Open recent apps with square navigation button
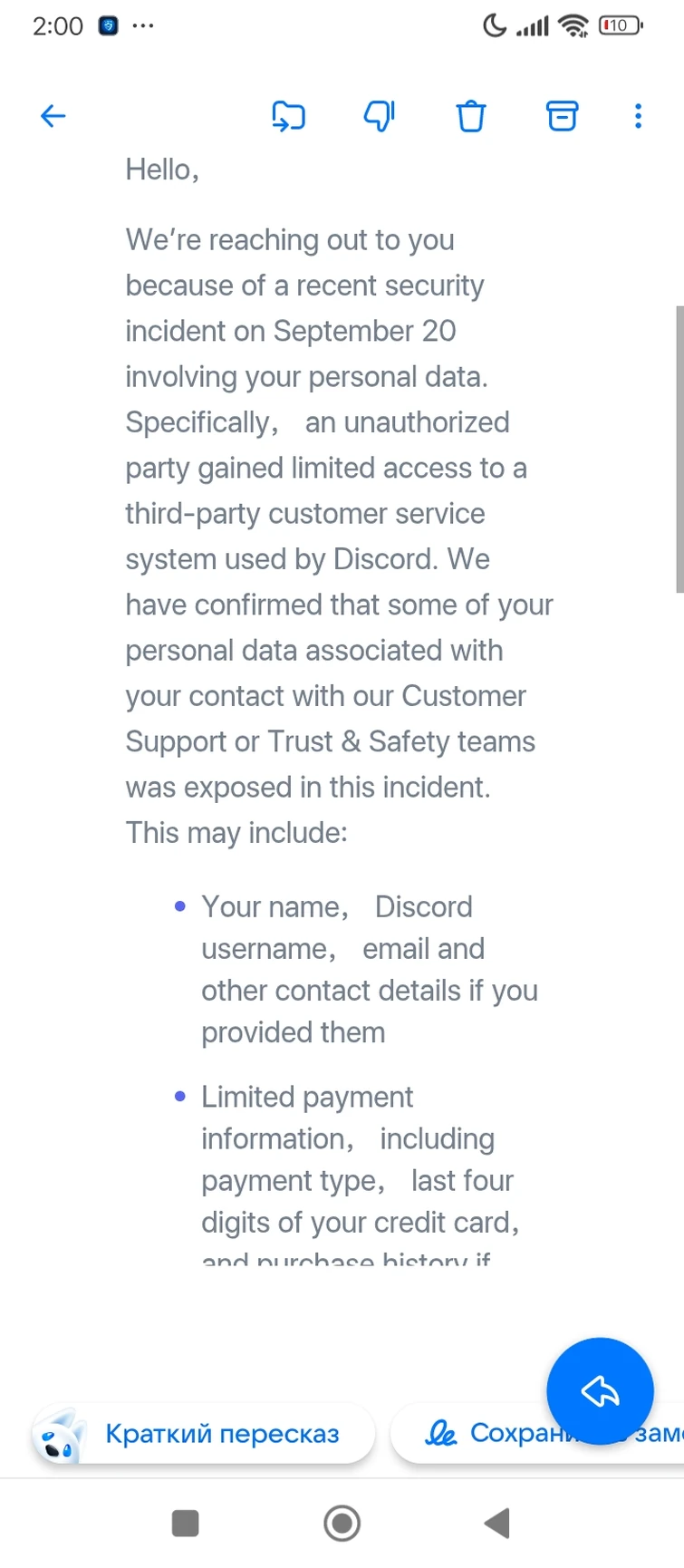 (186, 1524)
